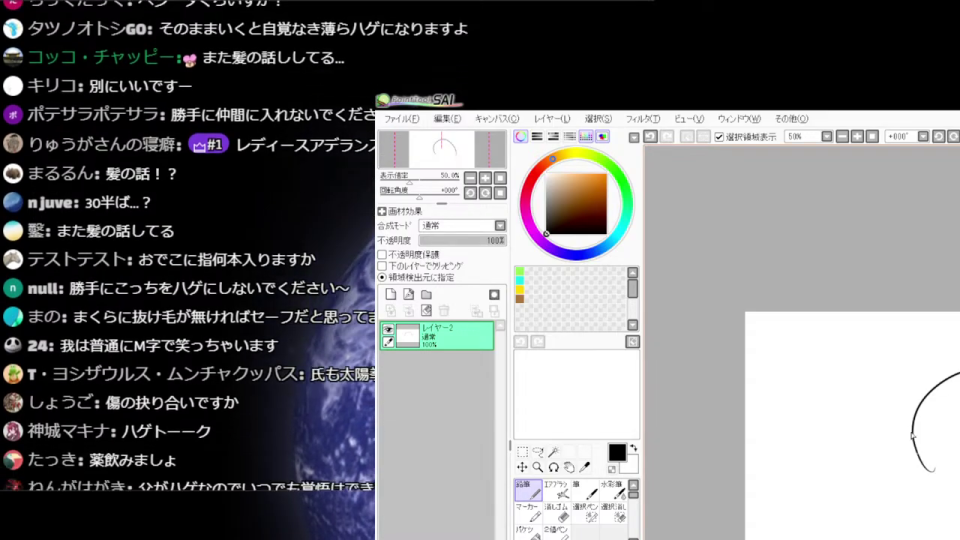Image resolution: width=960 pixels, height=540 pixels.
Task: Select 領域検出元に指定 radio option
Action: click(x=382, y=277)
